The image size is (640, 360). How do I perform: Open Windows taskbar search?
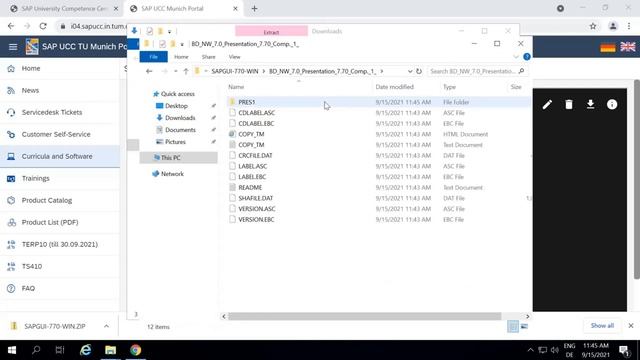36,350
